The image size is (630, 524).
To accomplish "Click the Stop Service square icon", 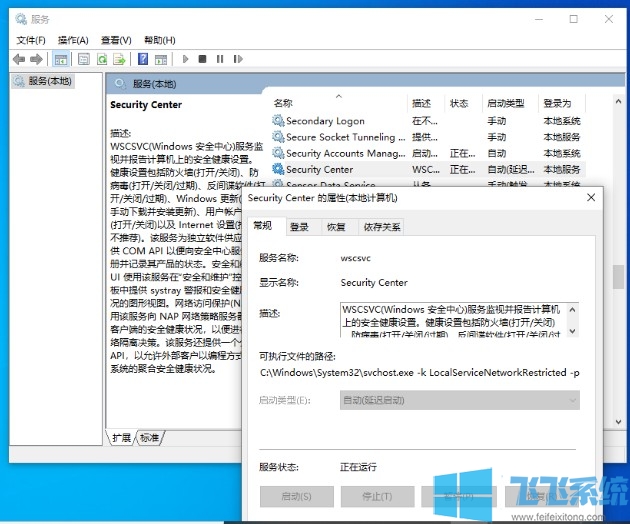I will (x=202, y=59).
